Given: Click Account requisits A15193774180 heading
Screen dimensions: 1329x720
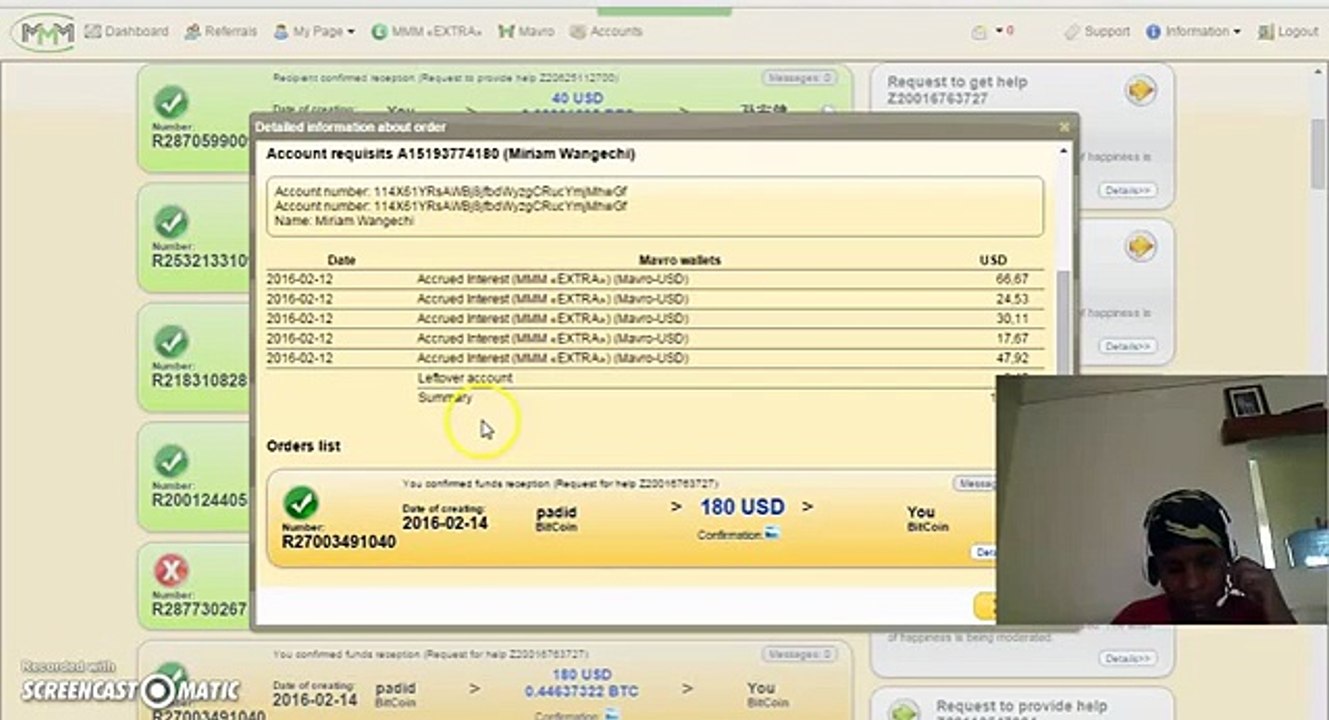Looking at the screenshot, I should tap(450, 154).
